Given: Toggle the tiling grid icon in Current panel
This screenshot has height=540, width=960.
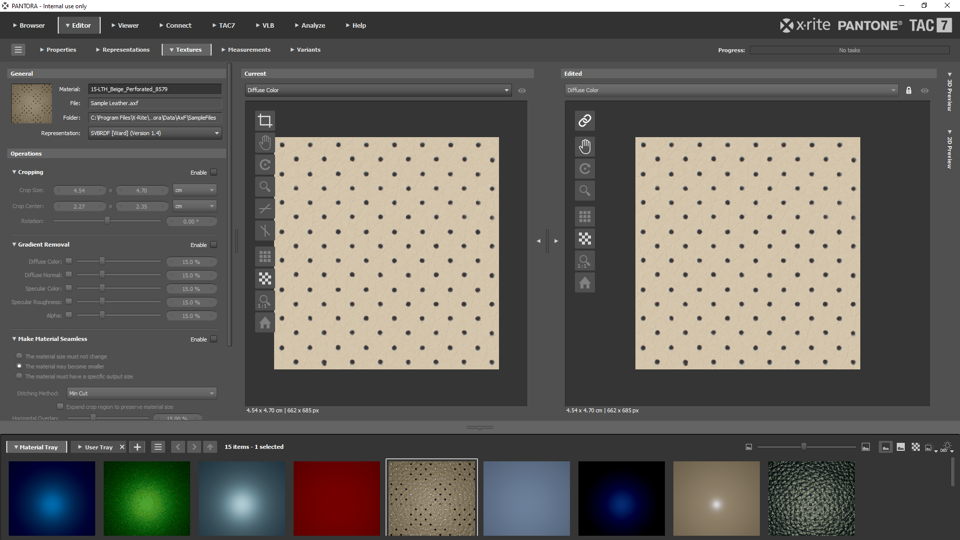Looking at the screenshot, I should (265, 256).
